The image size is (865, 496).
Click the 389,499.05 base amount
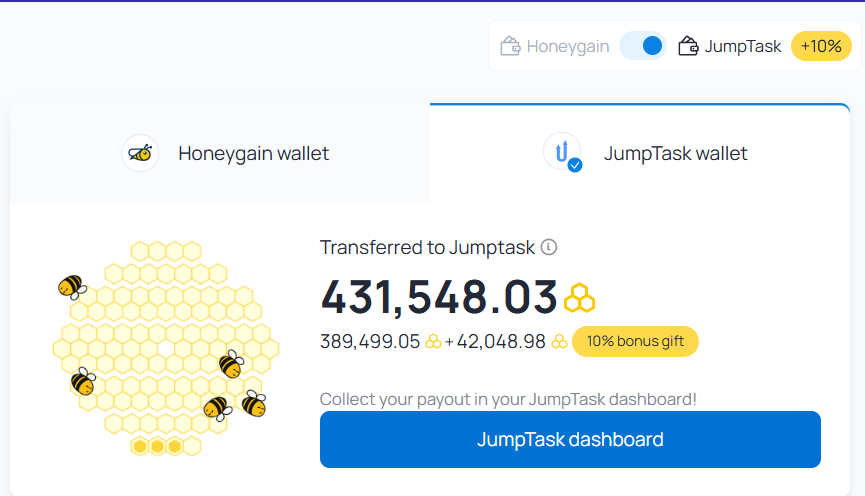370,342
